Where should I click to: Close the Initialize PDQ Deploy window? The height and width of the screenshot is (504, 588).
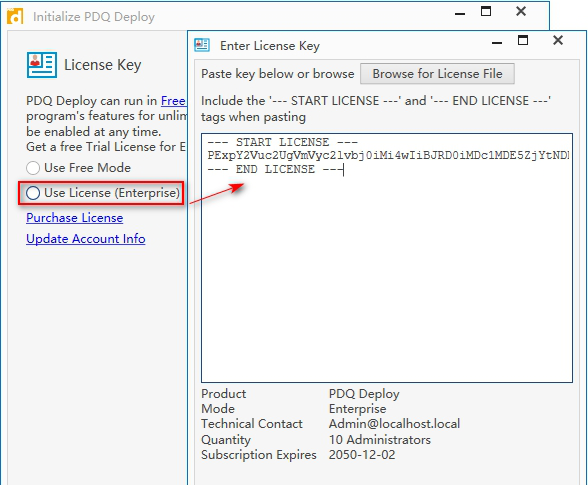pyautogui.click(x=521, y=11)
